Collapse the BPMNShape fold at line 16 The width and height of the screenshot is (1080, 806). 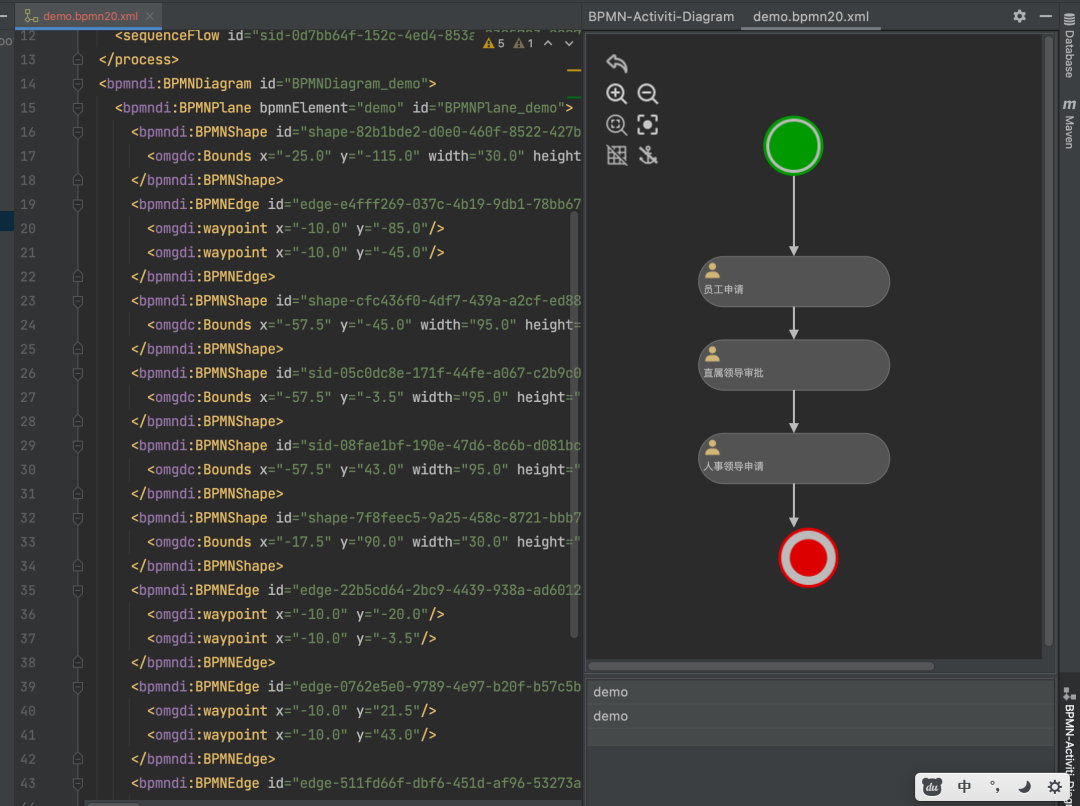click(78, 132)
